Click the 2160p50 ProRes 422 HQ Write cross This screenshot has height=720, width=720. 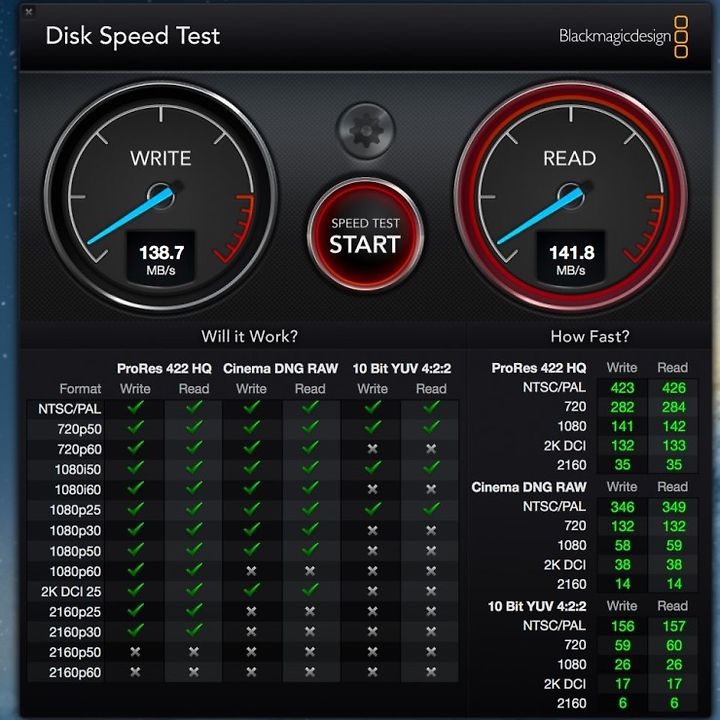pyautogui.click(x=135, y=652)
